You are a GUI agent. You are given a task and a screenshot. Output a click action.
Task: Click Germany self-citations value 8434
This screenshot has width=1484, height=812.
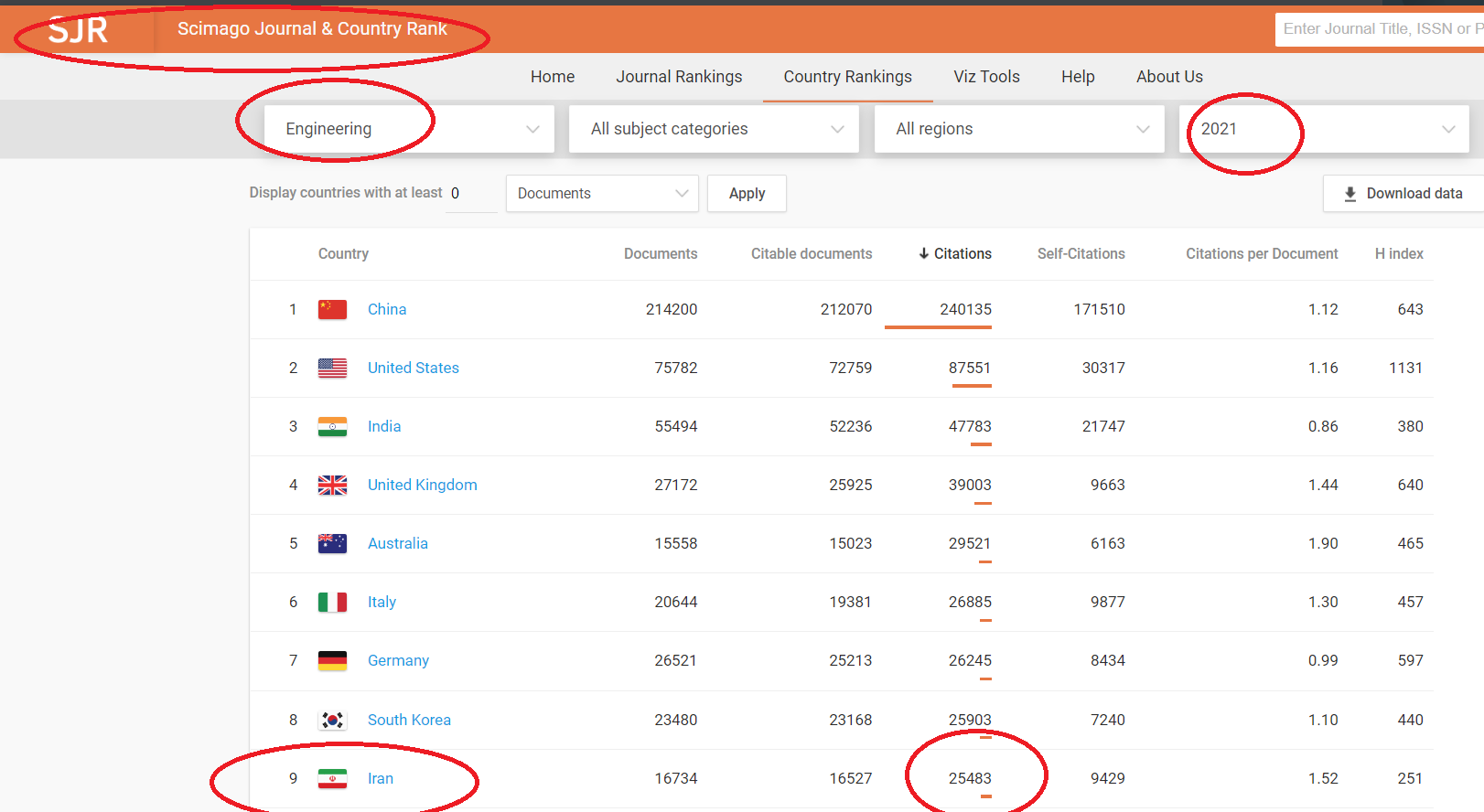pos(1108,660)
